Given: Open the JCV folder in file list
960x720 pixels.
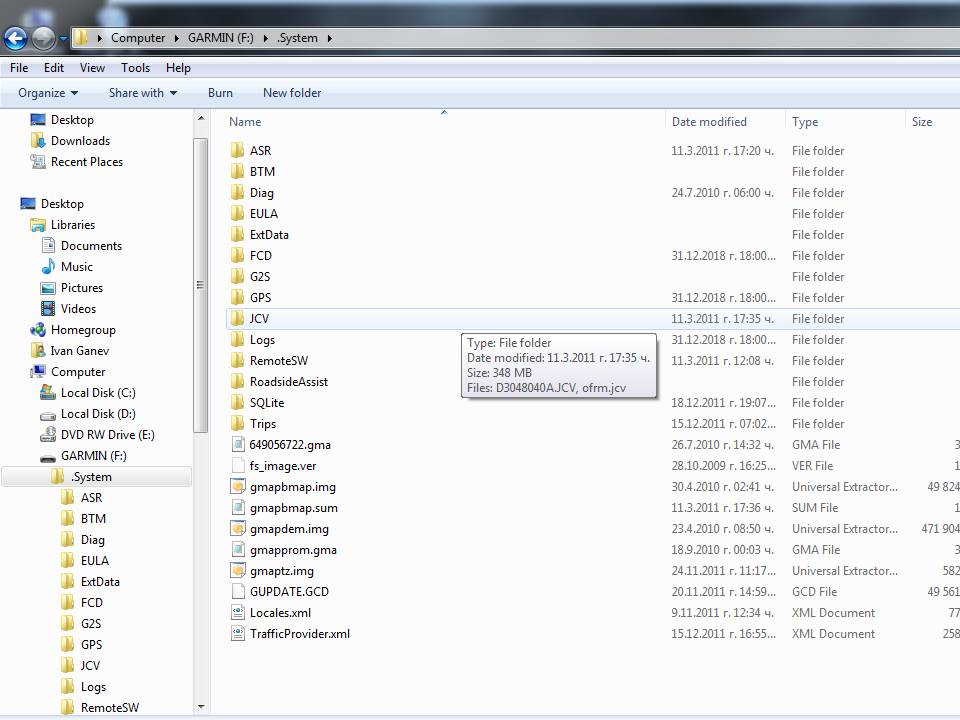Looking at the screenshot, I should [x=258, y=319].
